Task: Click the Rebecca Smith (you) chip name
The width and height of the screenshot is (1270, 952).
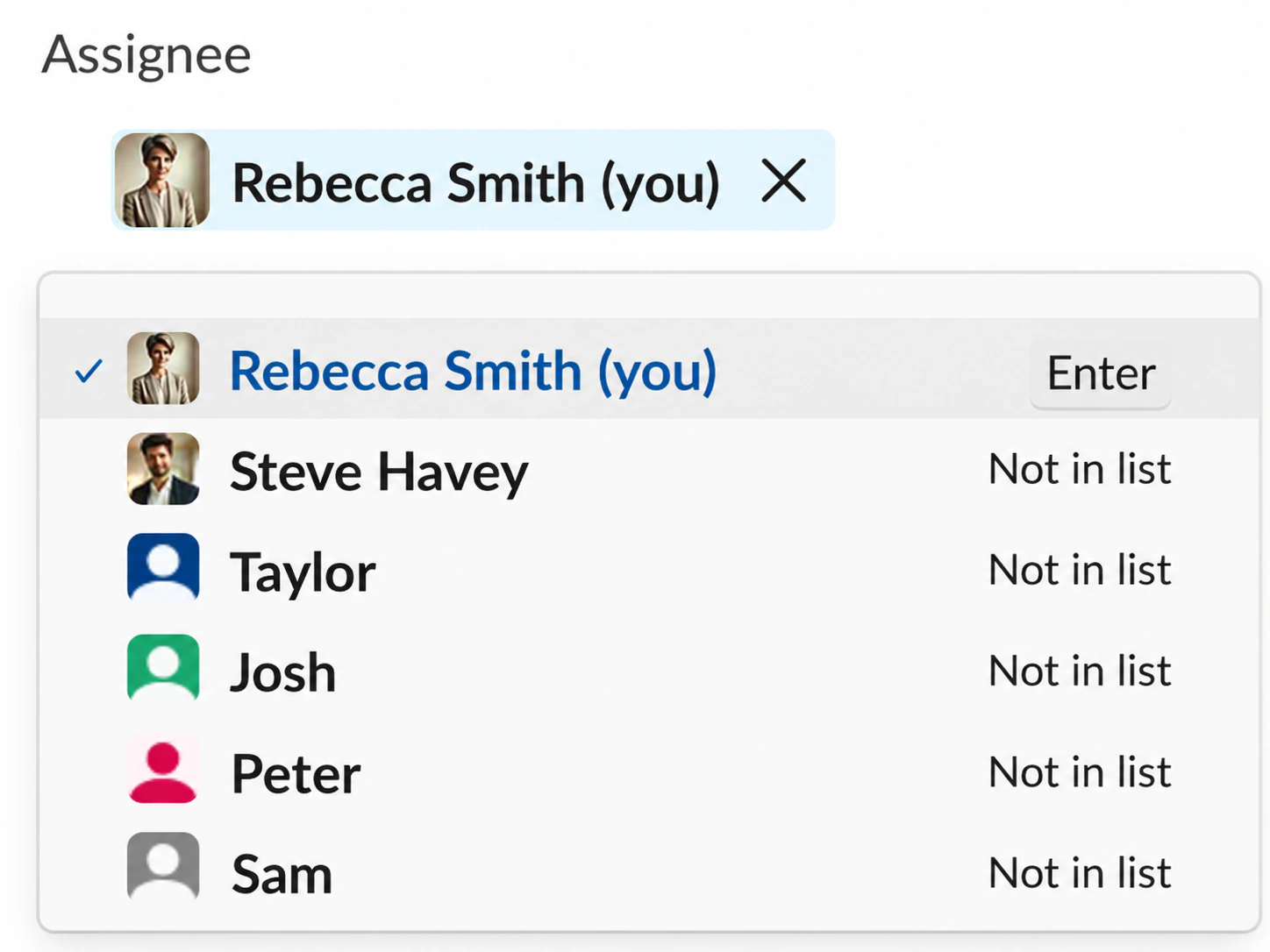Action: click(475, 184)
